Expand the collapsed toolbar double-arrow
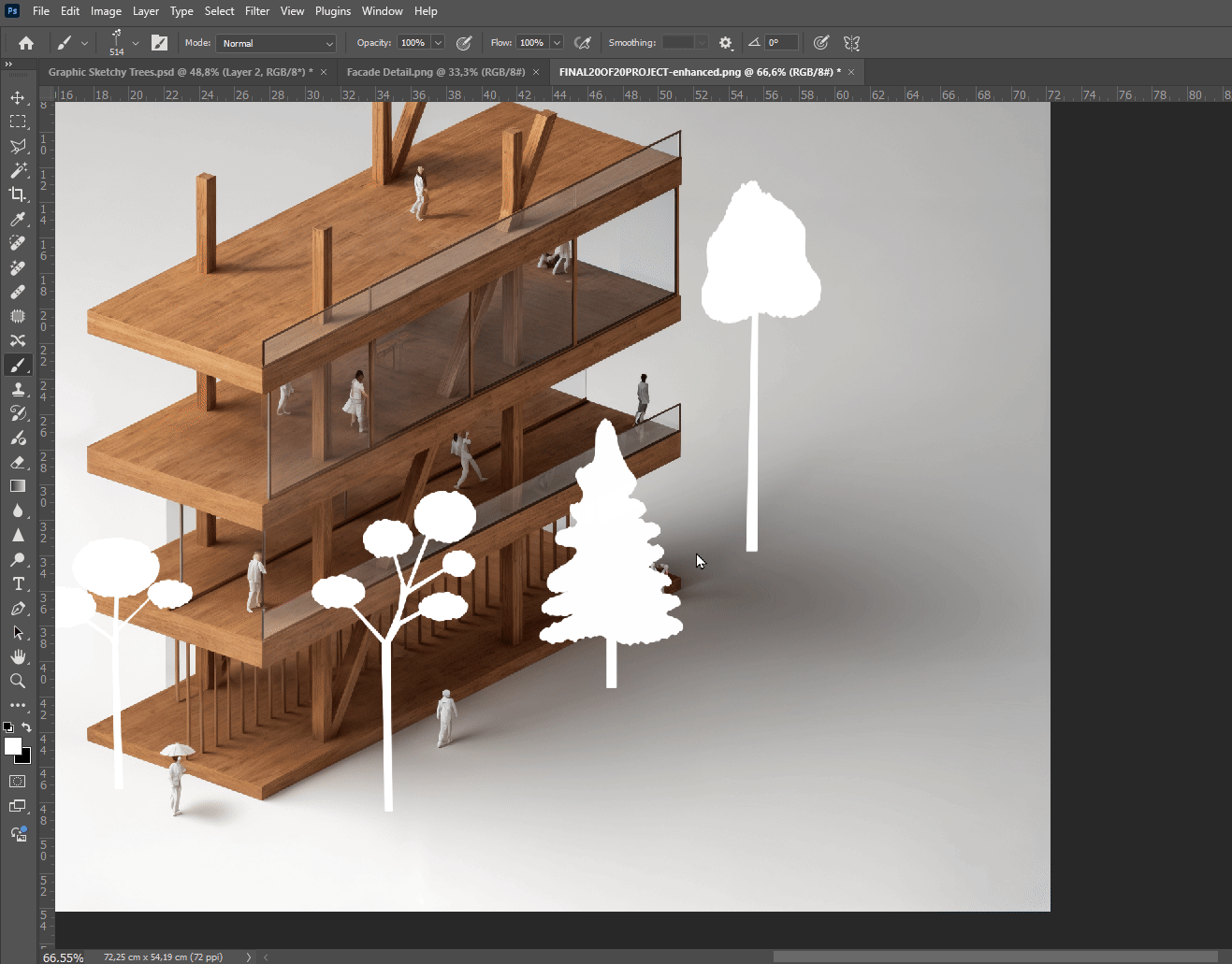 click(x=8, y=65)
